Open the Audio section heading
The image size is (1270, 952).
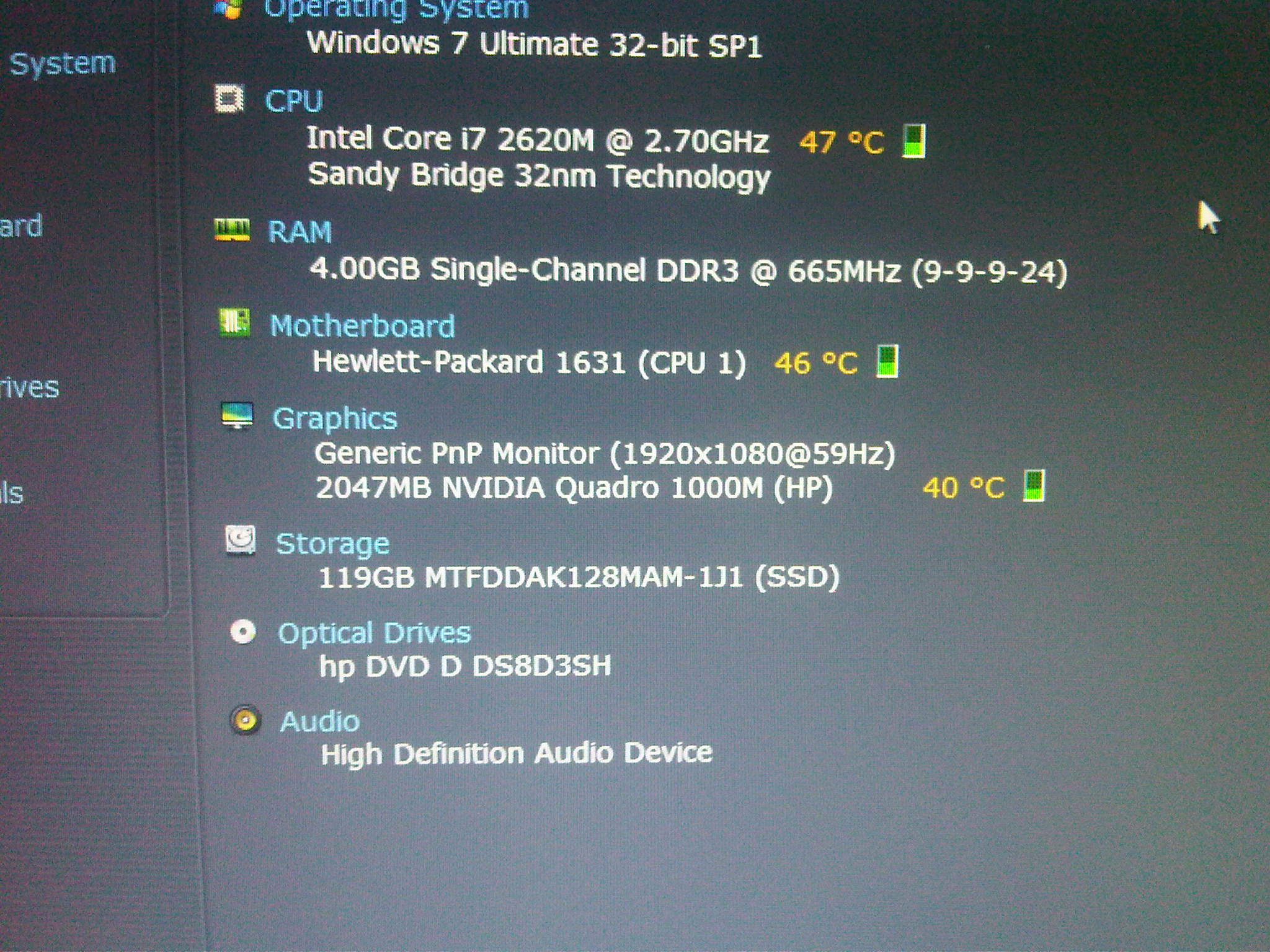[319, 721]
